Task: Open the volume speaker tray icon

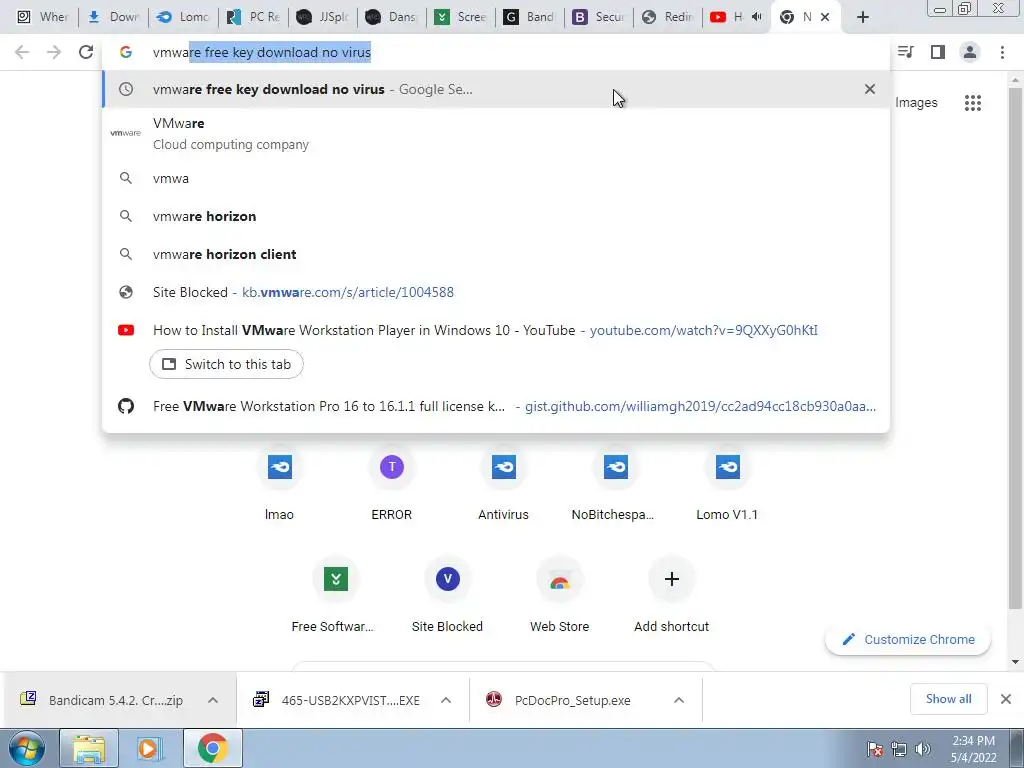Action: [923, 749]
